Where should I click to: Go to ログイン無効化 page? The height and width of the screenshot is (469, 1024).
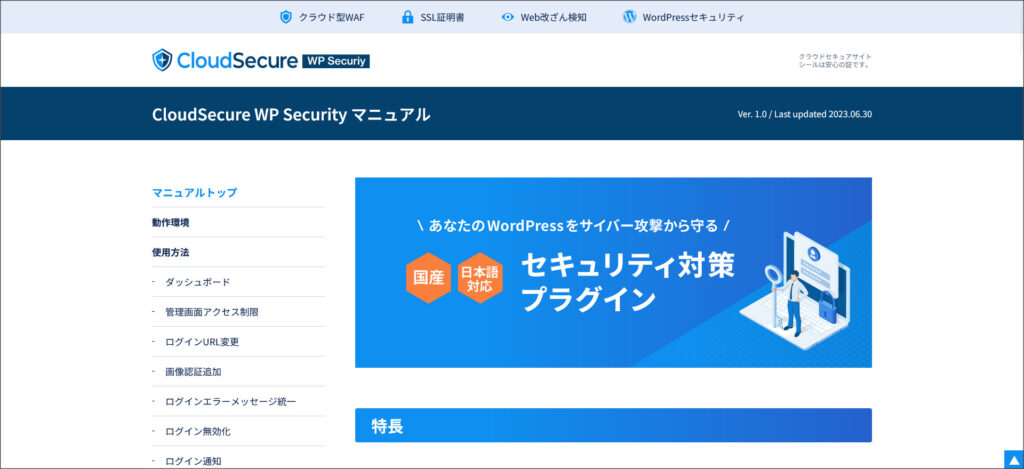(x=197, y=431)
